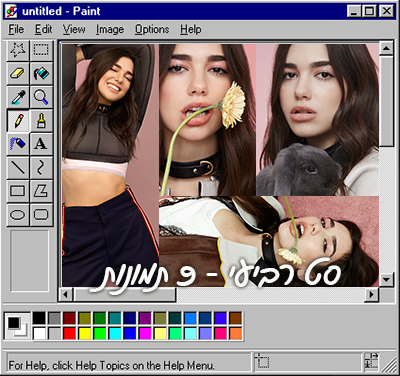The width and height of the screenshot is (400, 376).
Task: Select the Brush tool
Action: pyautogui.click(x=41, y=120)
